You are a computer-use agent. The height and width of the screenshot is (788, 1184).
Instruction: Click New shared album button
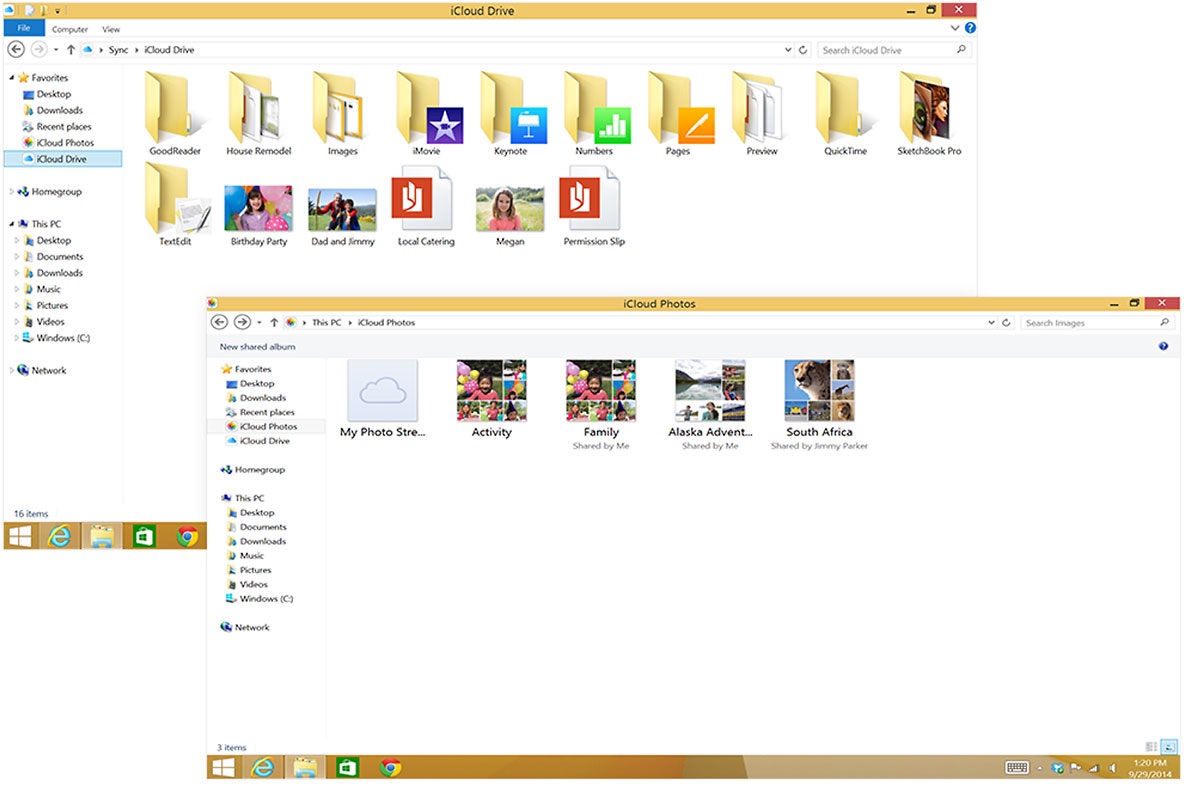[x=257, y=347]
